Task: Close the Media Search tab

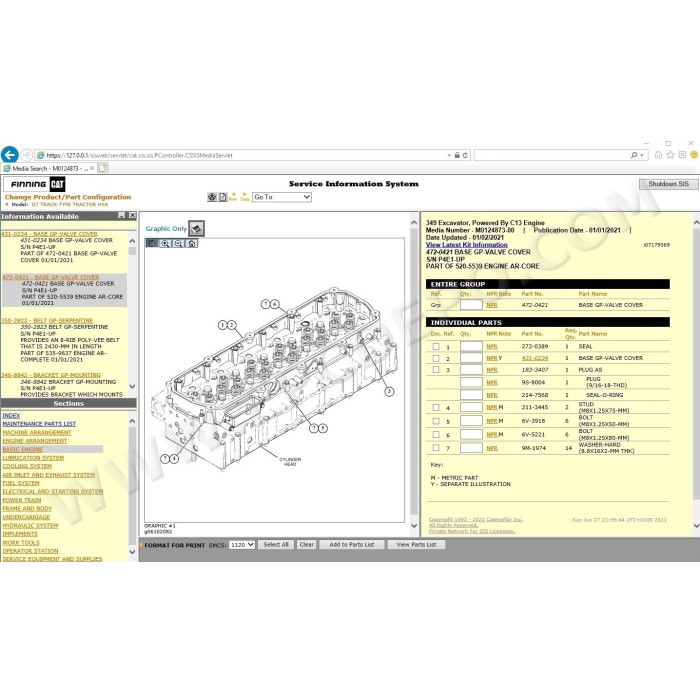Action: [92, 168]
